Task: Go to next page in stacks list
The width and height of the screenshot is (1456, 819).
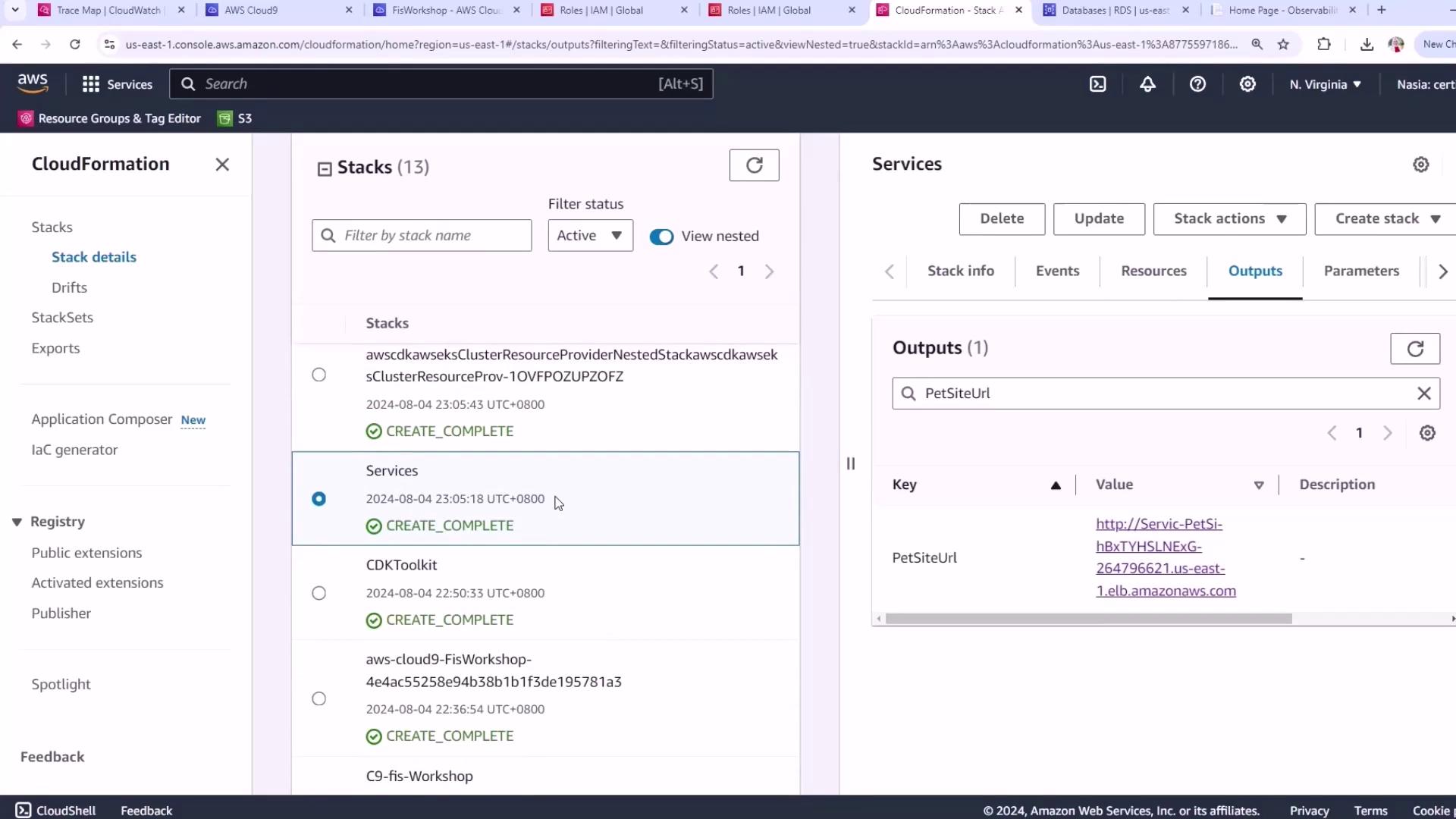Action: pos(770,271)
